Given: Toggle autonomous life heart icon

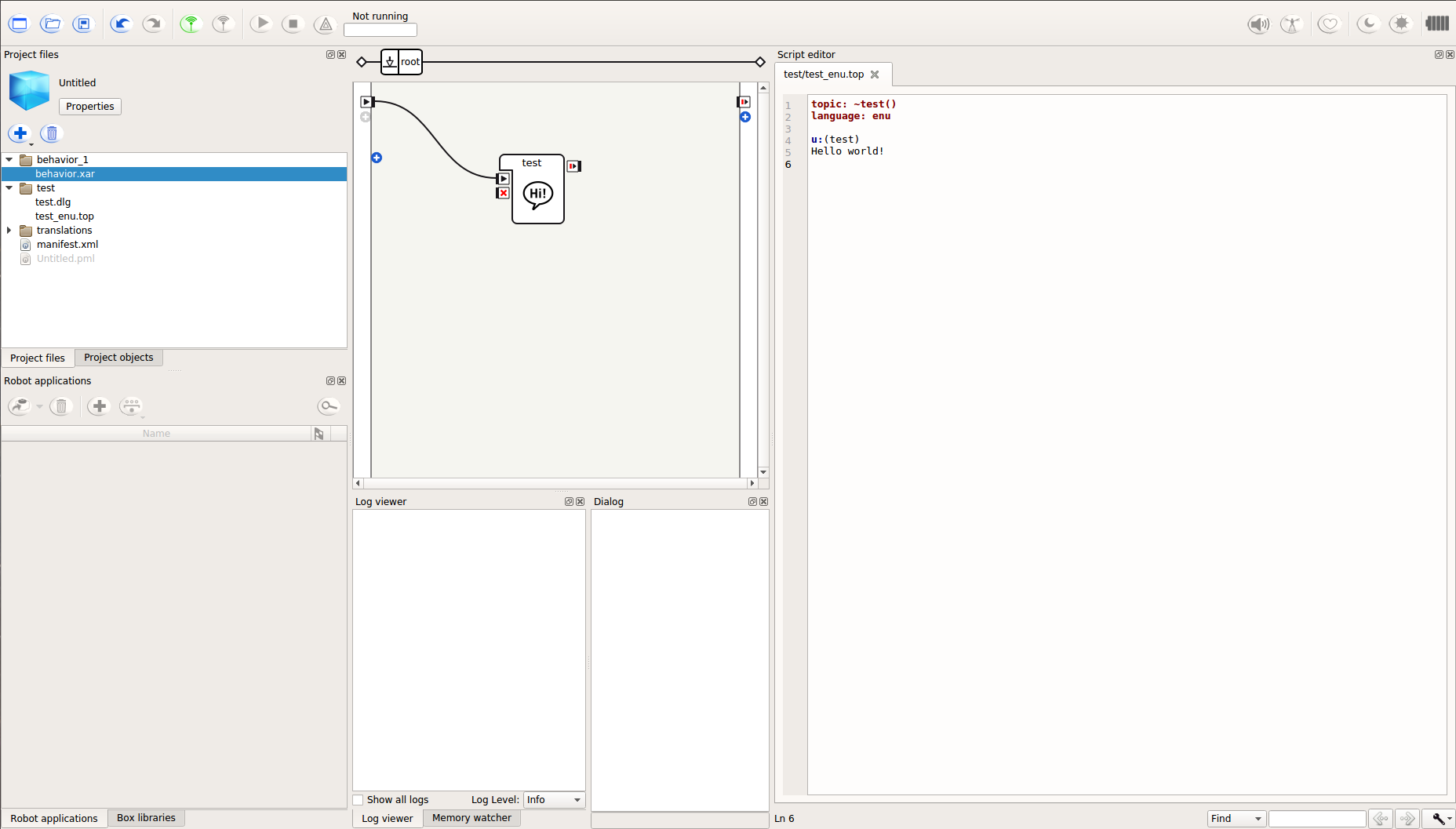Looking at the screenshot, I should point(1329,24).
